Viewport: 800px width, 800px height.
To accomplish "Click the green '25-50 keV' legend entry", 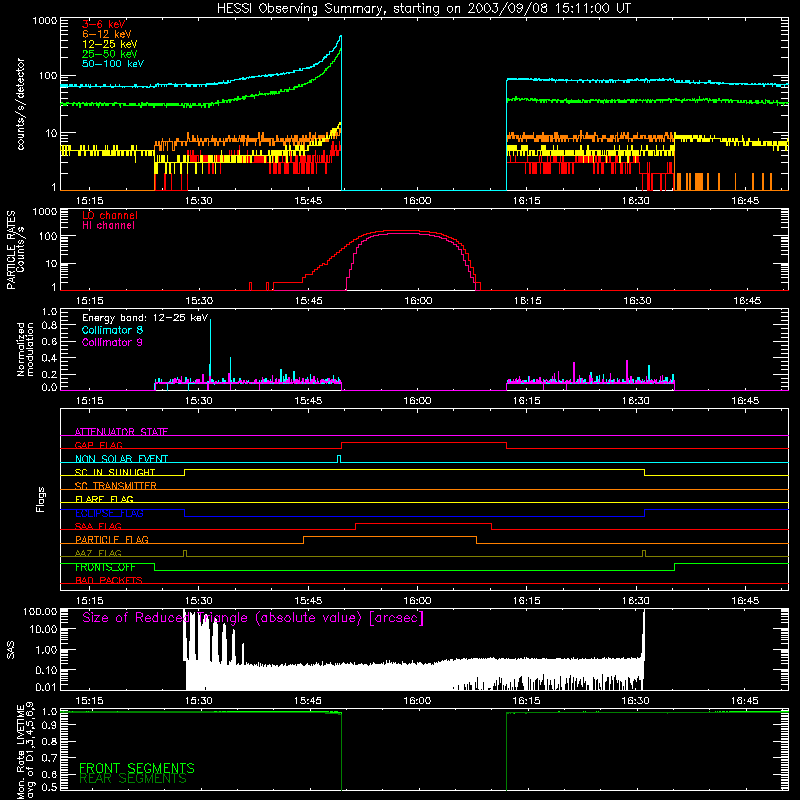I will point(110,54).
